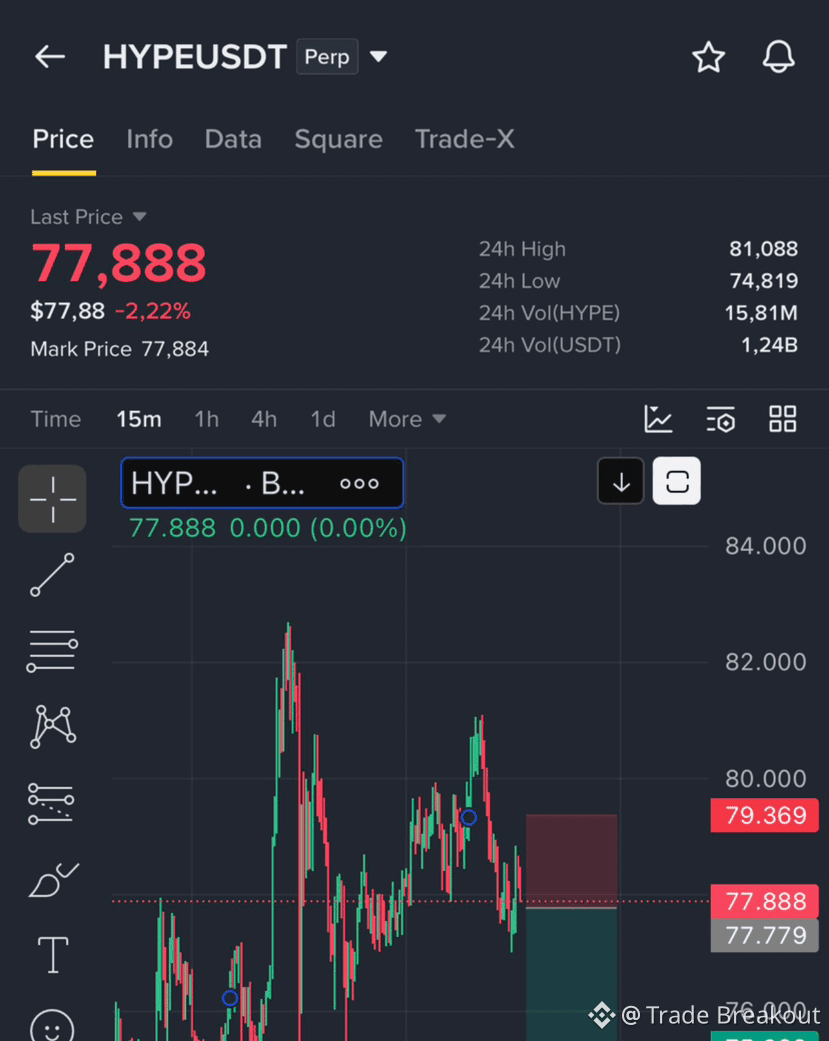Select the long/short position projection tool
Image resolution: width=829 pixels, height=1041 pixels.
(51, 804)
